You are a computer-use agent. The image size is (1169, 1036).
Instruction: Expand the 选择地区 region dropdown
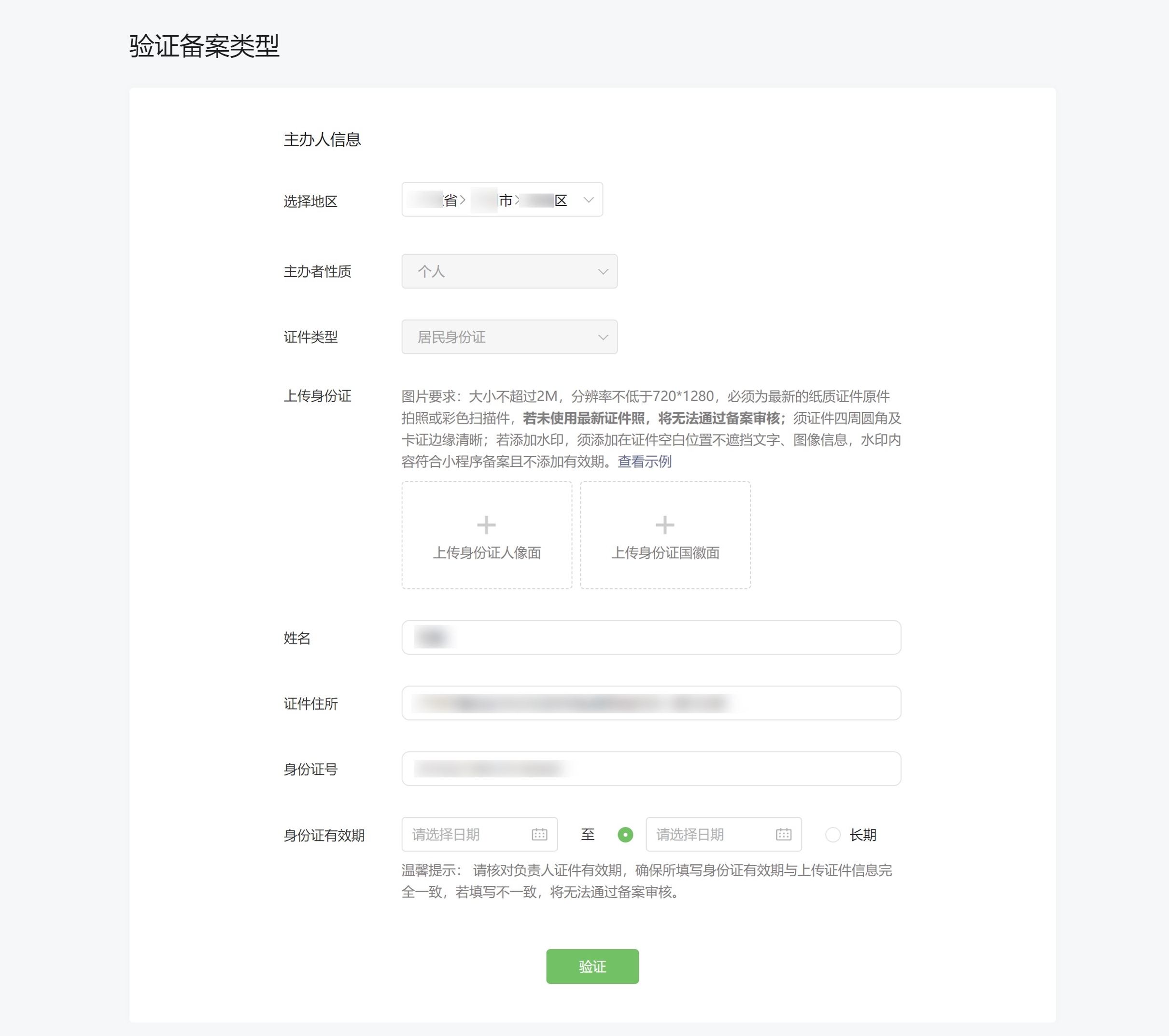point(502,199)
